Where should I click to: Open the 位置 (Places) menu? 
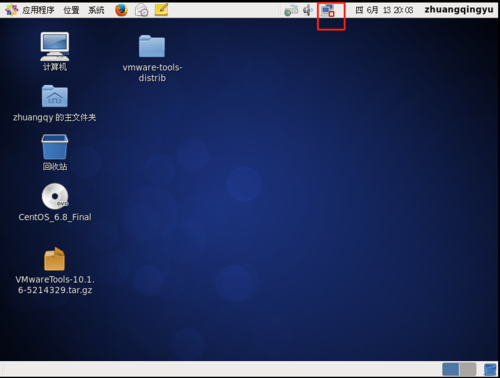pos(71,10)
